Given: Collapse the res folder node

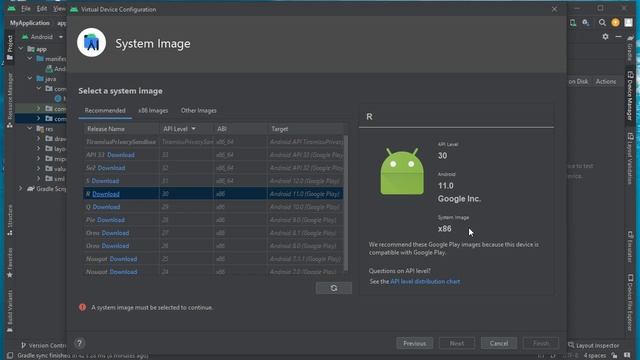Looking at the screenshot, I should pos(30,129).
